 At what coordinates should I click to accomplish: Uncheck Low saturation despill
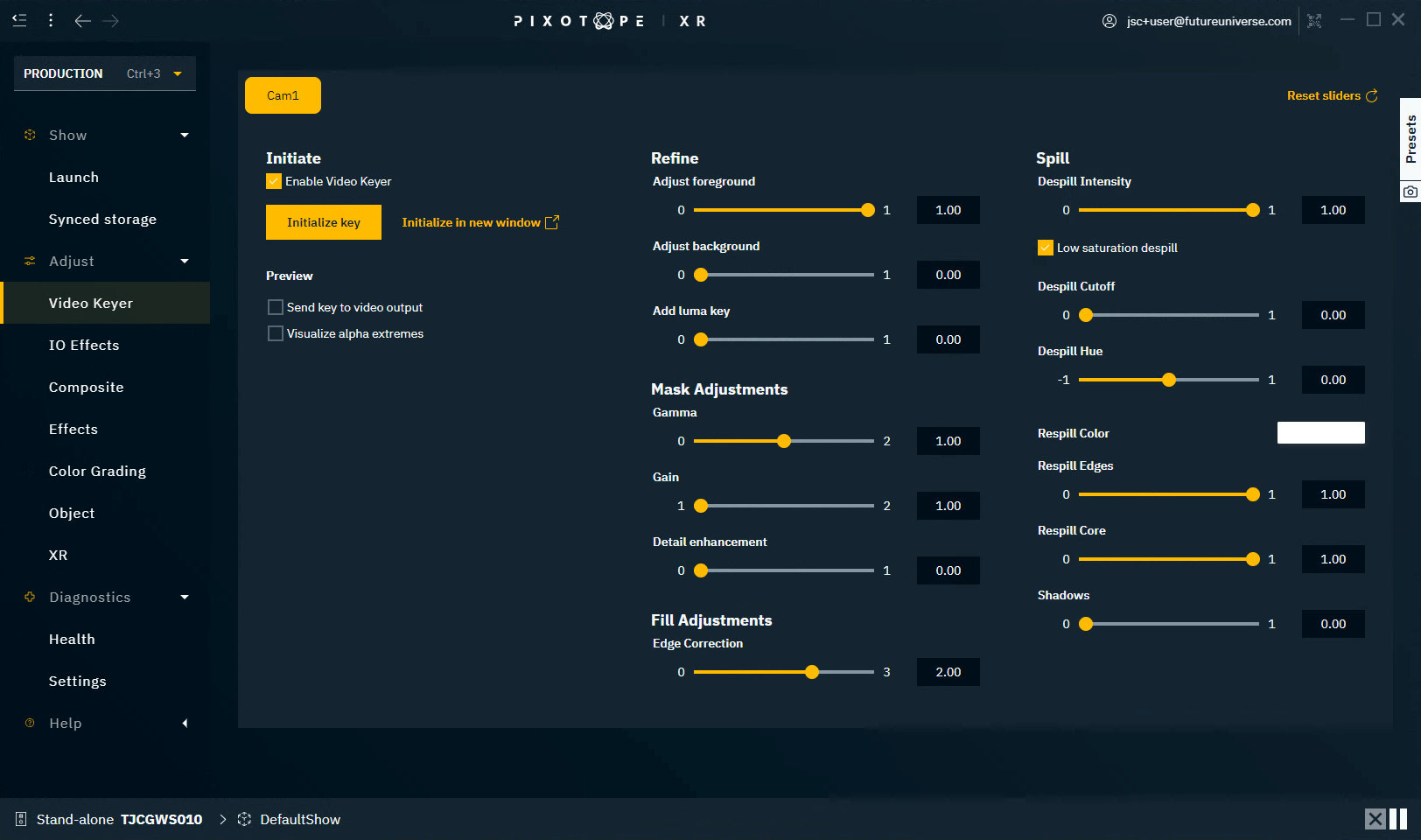click(x=1045, y=248)
